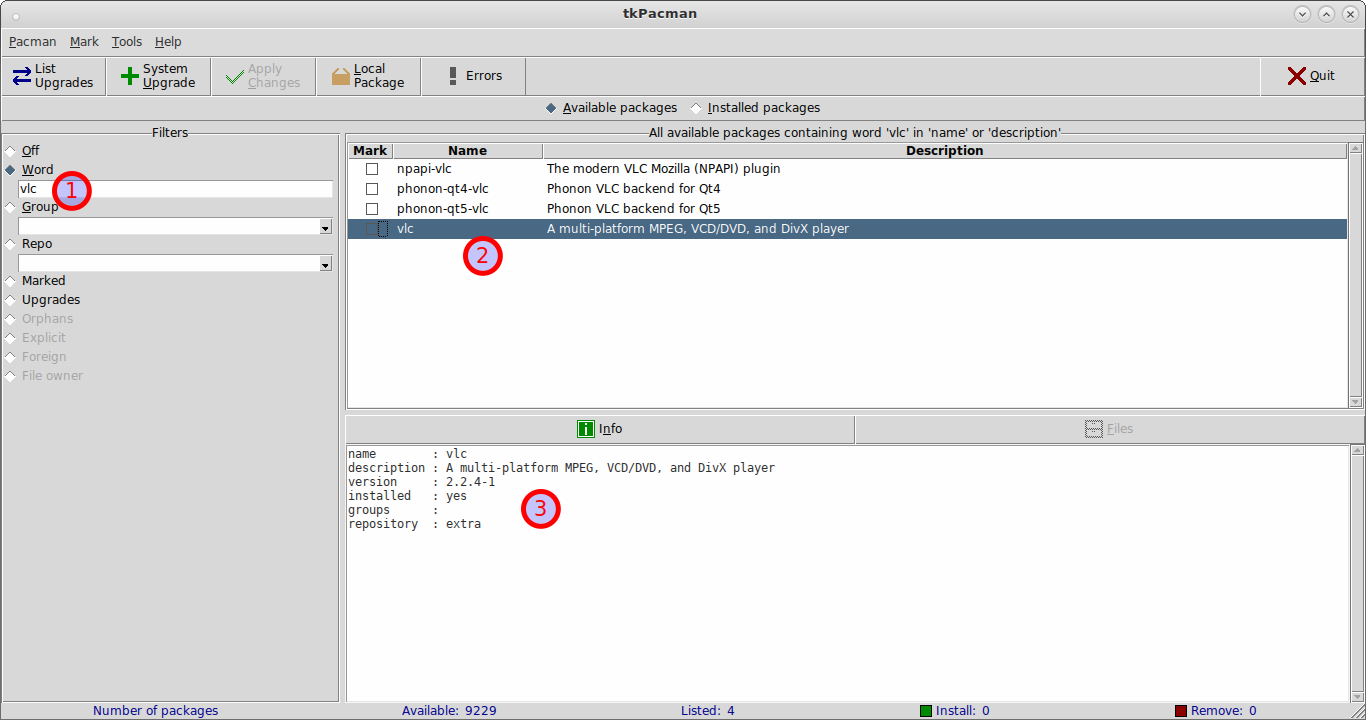
Task: Open the Mark menu
Action: click(84, 42)
